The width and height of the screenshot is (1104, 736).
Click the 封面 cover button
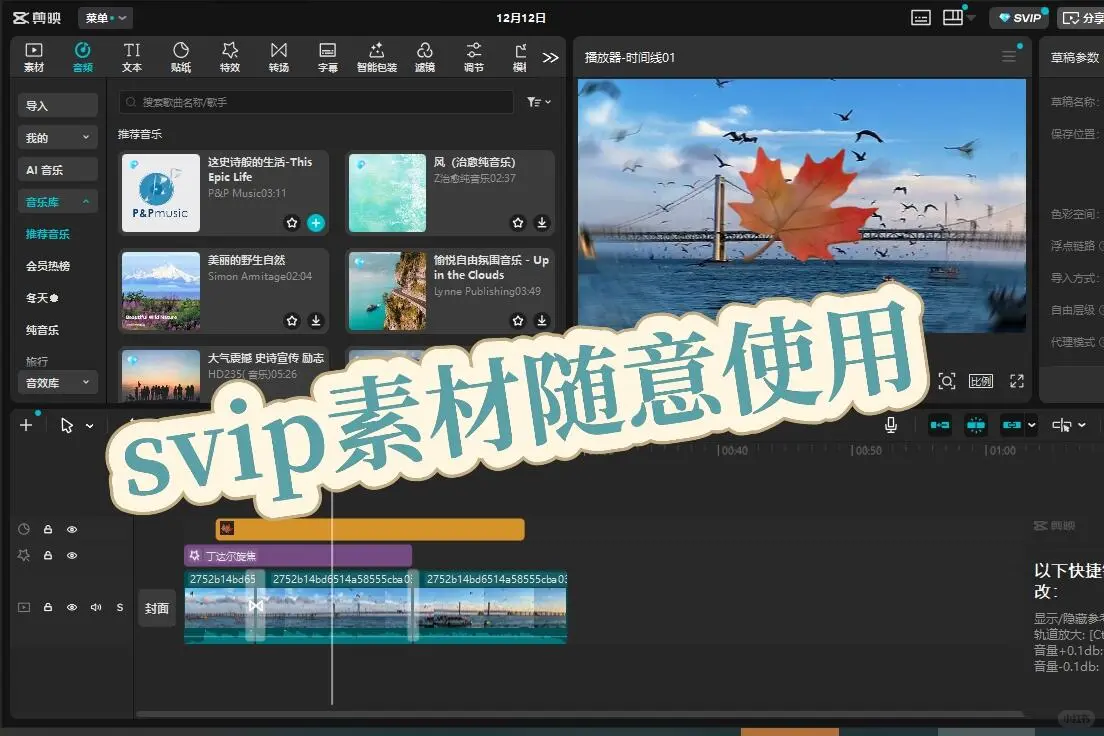coord(157,607)
